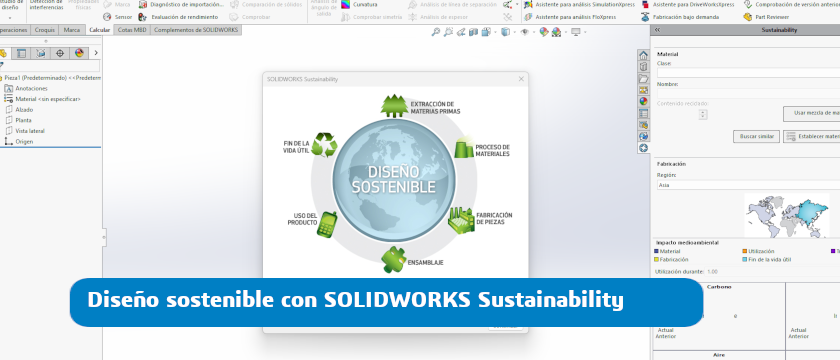Open the material Clase combo box
This screenshot has width=840, height=360.
(x=748, y=73)
